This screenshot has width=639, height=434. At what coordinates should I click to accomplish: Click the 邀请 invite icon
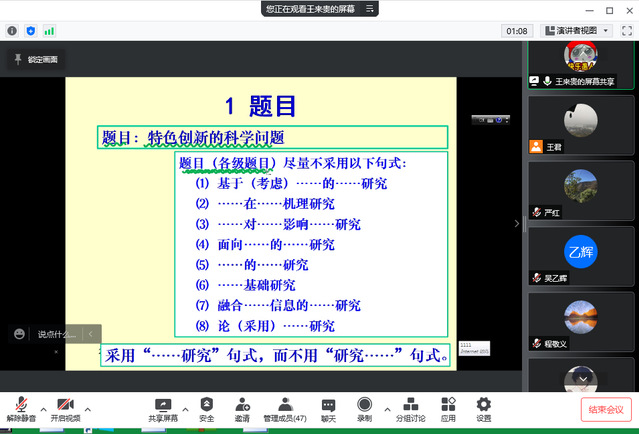coord(242,408)
